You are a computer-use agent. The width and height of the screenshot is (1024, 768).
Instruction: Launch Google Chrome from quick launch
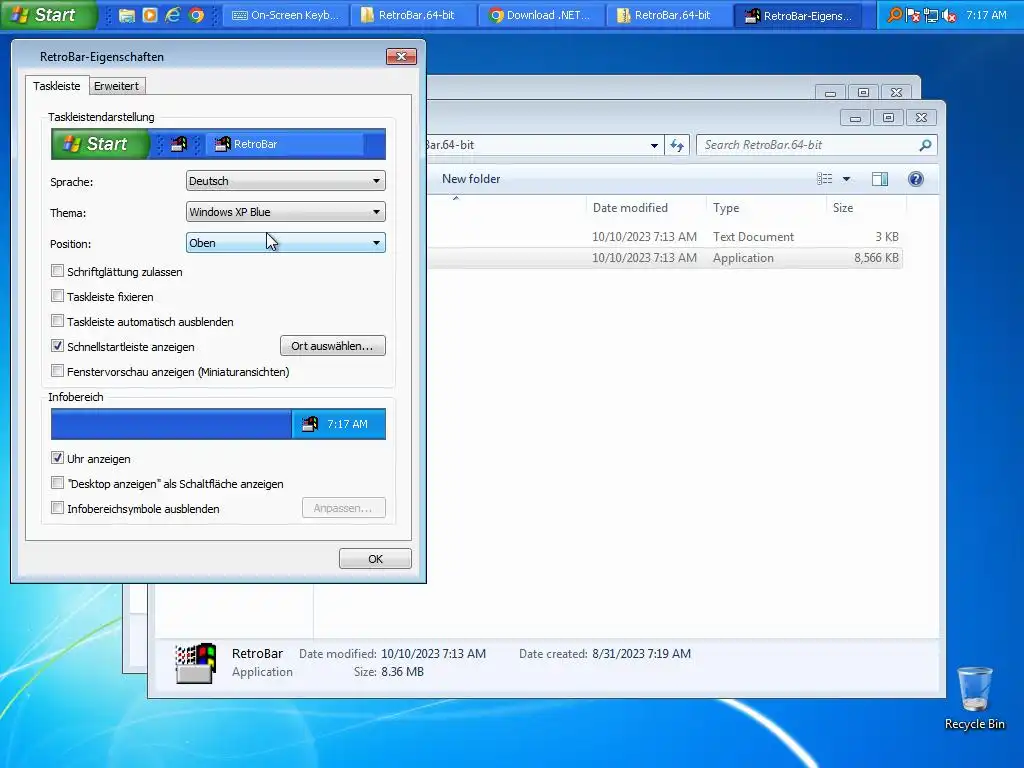196,15
